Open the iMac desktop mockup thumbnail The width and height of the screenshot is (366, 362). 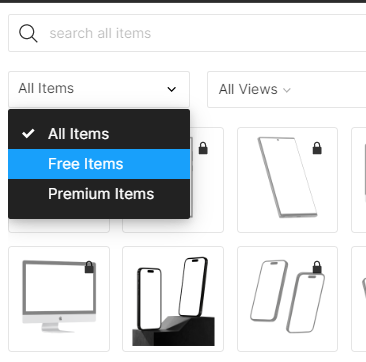(x=59, y=299)
